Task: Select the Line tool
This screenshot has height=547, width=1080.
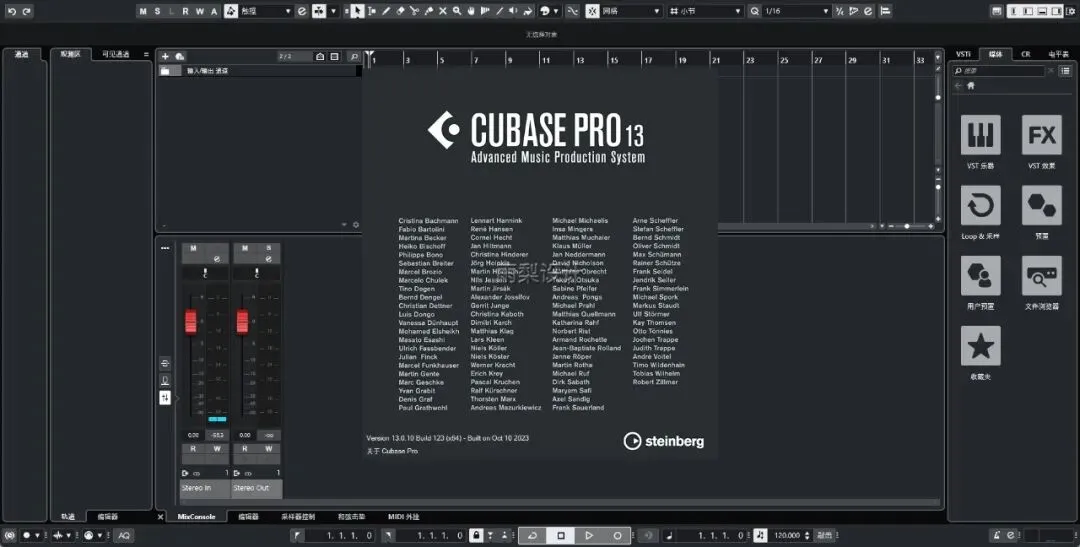Action: 499,11
